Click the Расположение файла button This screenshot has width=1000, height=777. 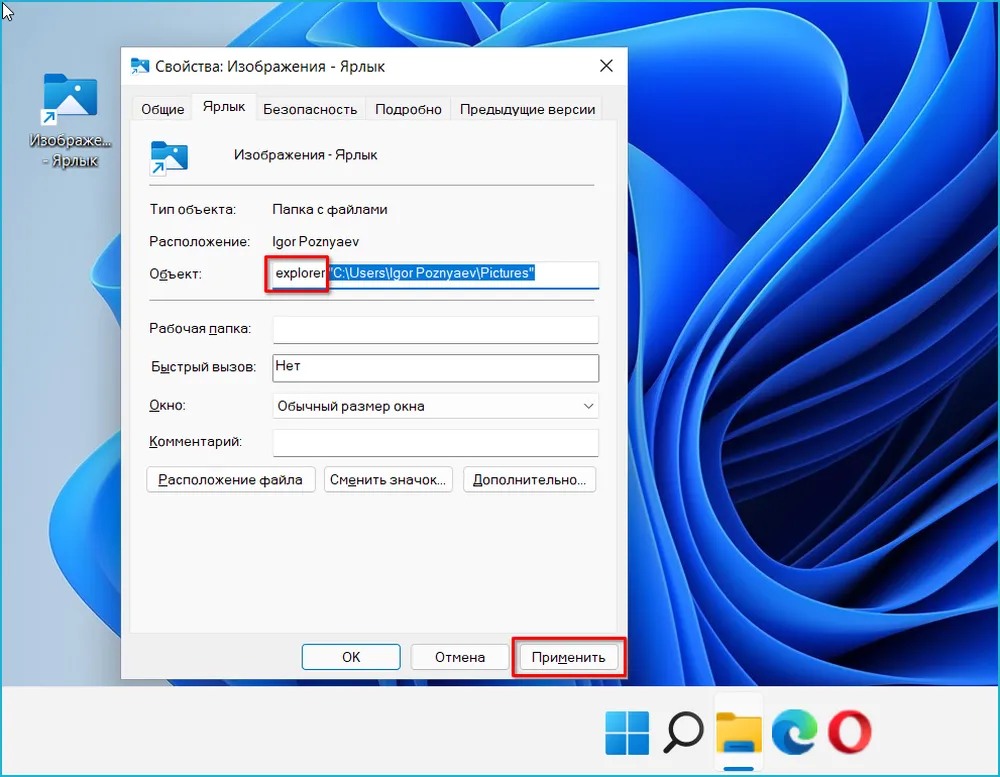[231, 480]
